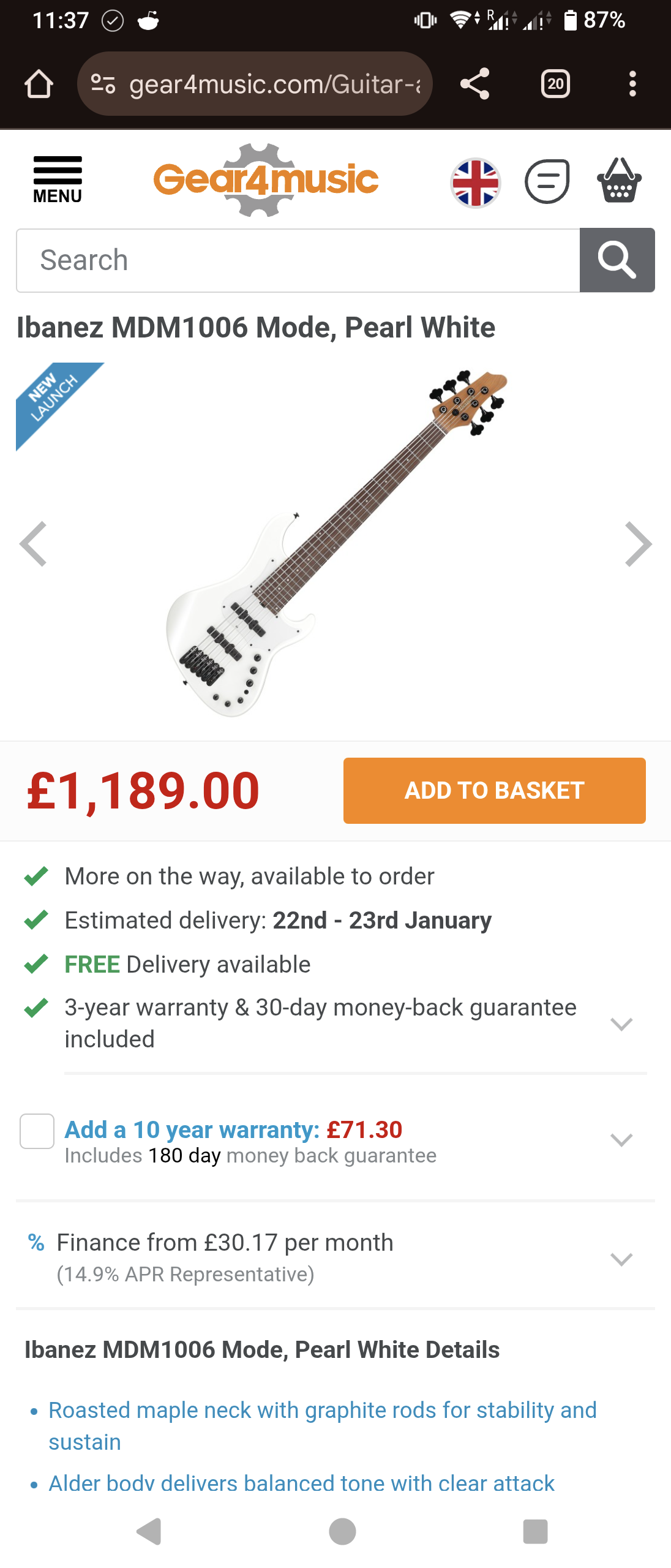Show the next product image
The width and height of the screenshot is (671, 1568).
pos(637,544)
